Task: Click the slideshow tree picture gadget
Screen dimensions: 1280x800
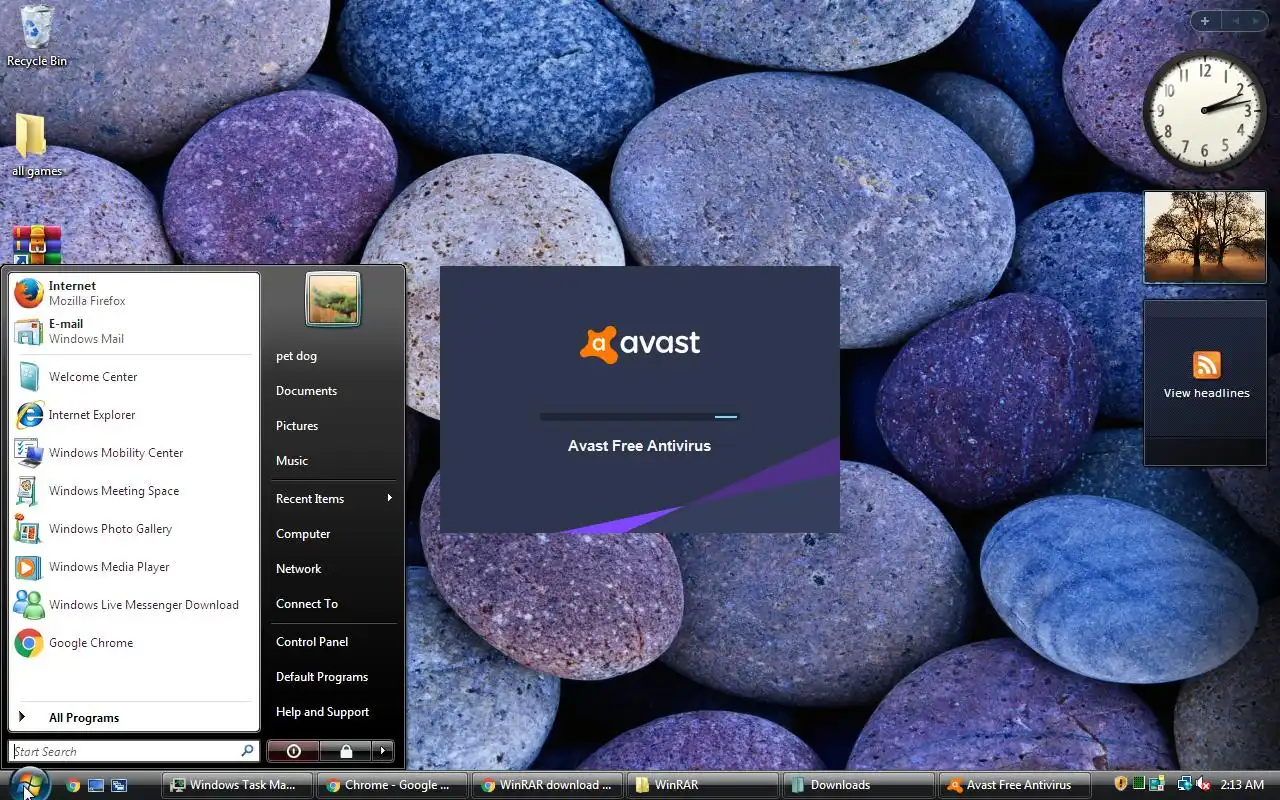Action: coord(1205,237)
